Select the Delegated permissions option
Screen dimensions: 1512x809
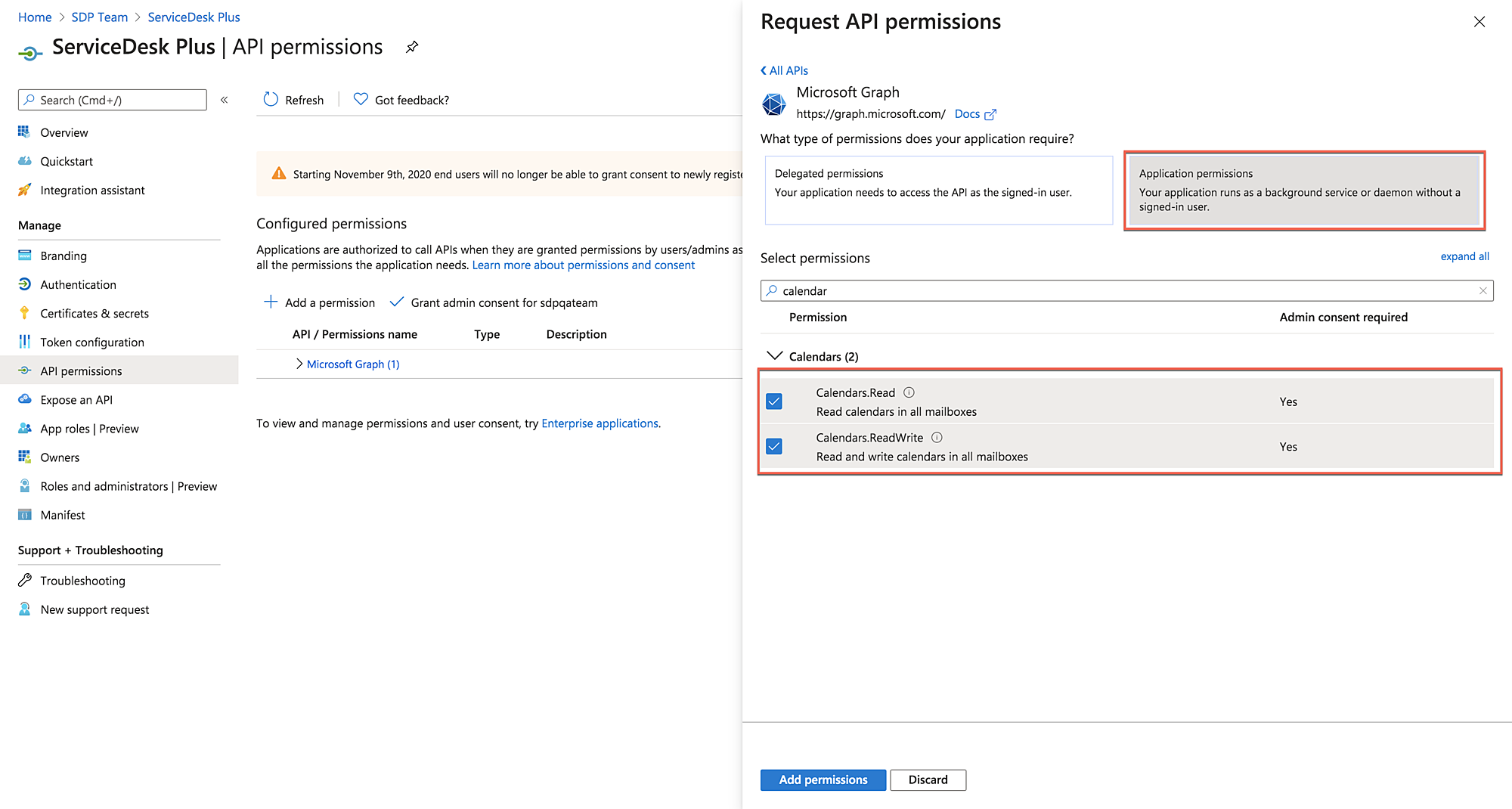coord(938,190)
